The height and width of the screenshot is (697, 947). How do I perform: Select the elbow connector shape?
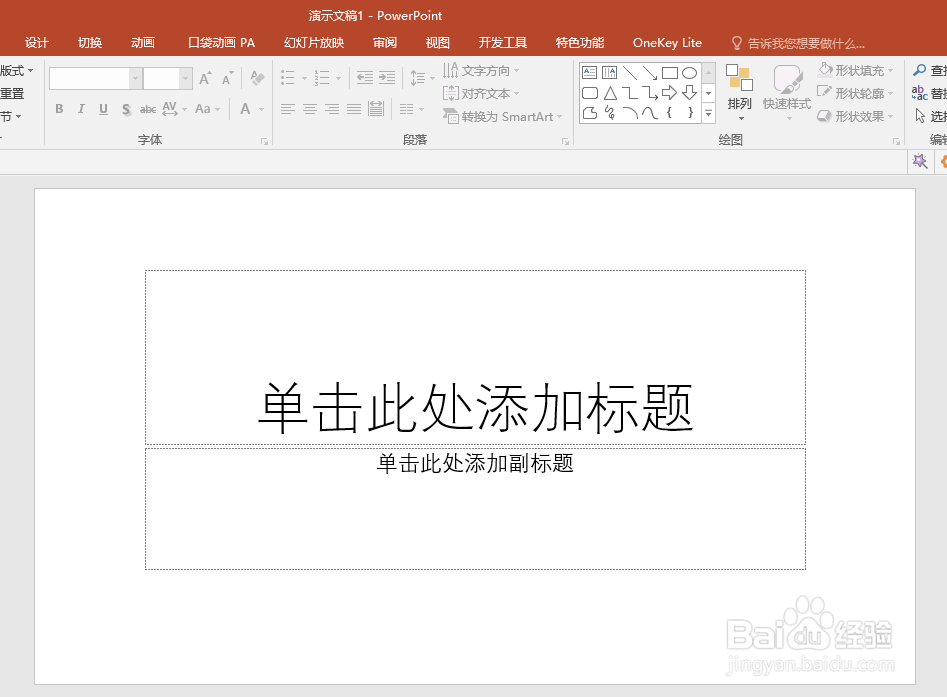click(630, 93)
